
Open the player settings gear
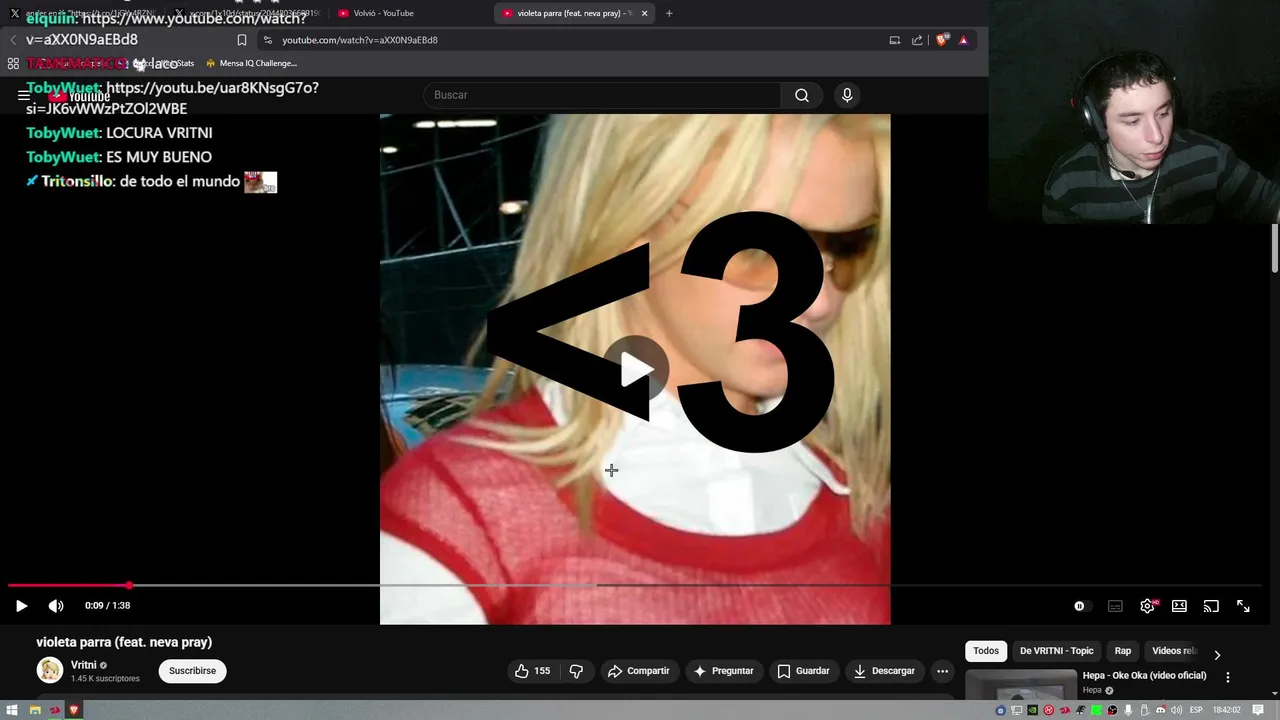(x=1148, y=606)
